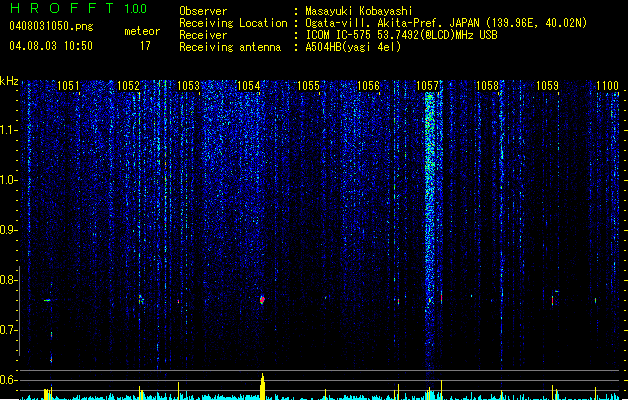Screen dimensions: 629x400
Task: Click the Observer name Masayuki Kobayashi
Action: tap(359, 11)
